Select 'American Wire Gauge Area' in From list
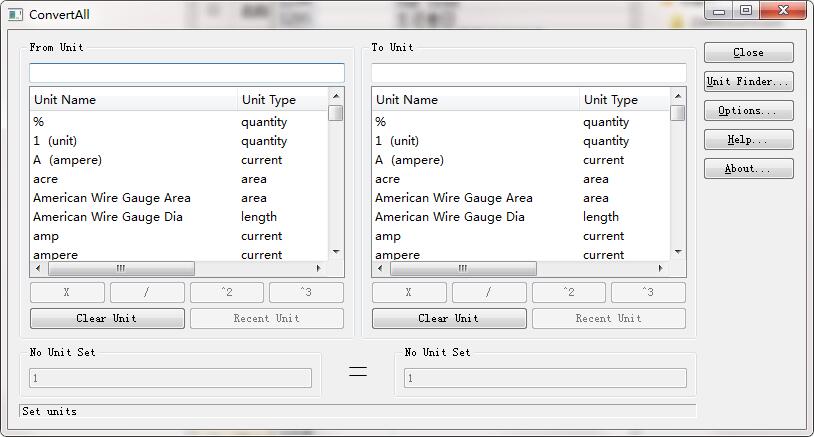The height and width of the screenshot is (437, 814). tap(112, 198)
